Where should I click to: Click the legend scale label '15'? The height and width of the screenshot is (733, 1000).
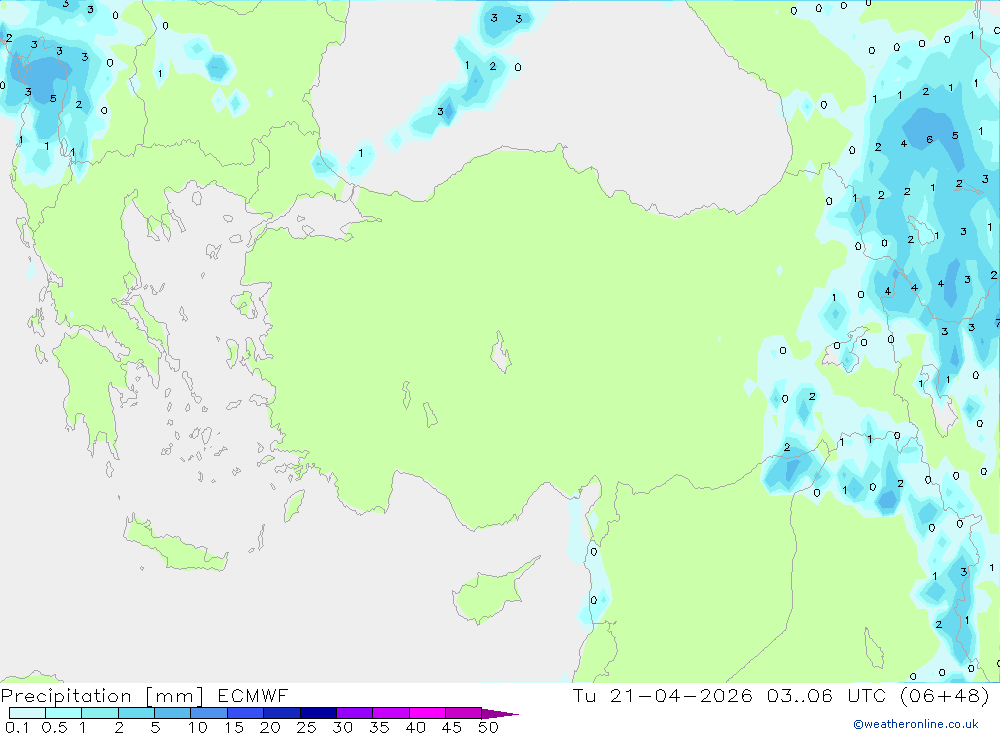click(x=234, y=727)
